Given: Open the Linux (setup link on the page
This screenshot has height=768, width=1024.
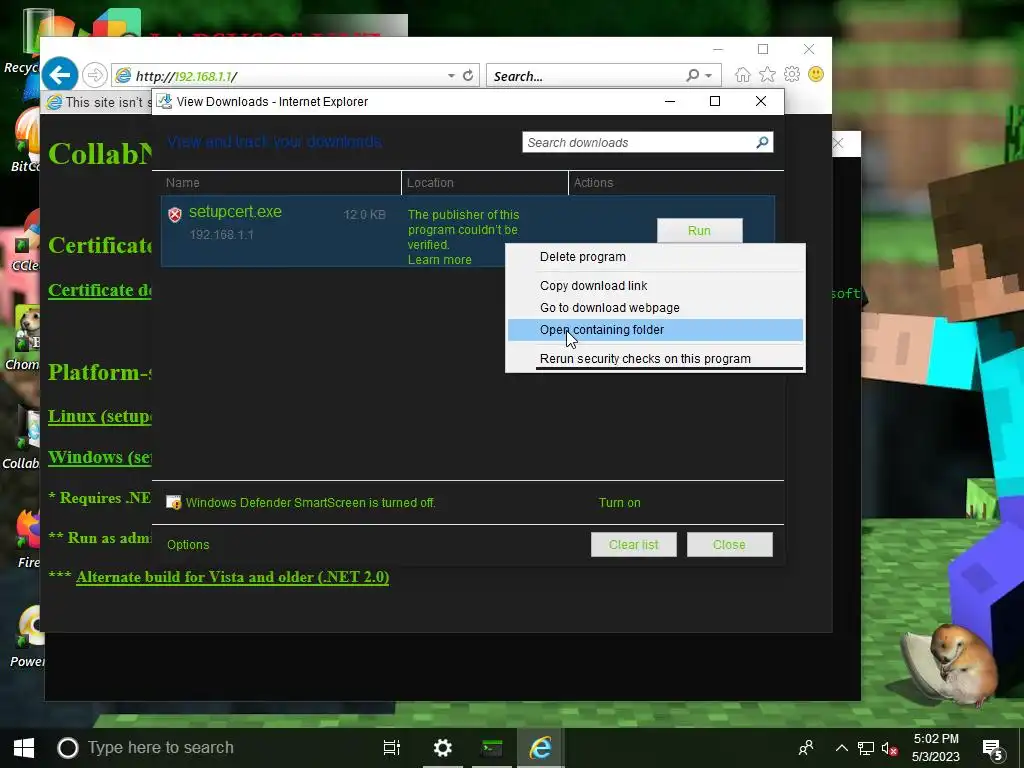Looking at the screenshot, I should pos(100,416).
